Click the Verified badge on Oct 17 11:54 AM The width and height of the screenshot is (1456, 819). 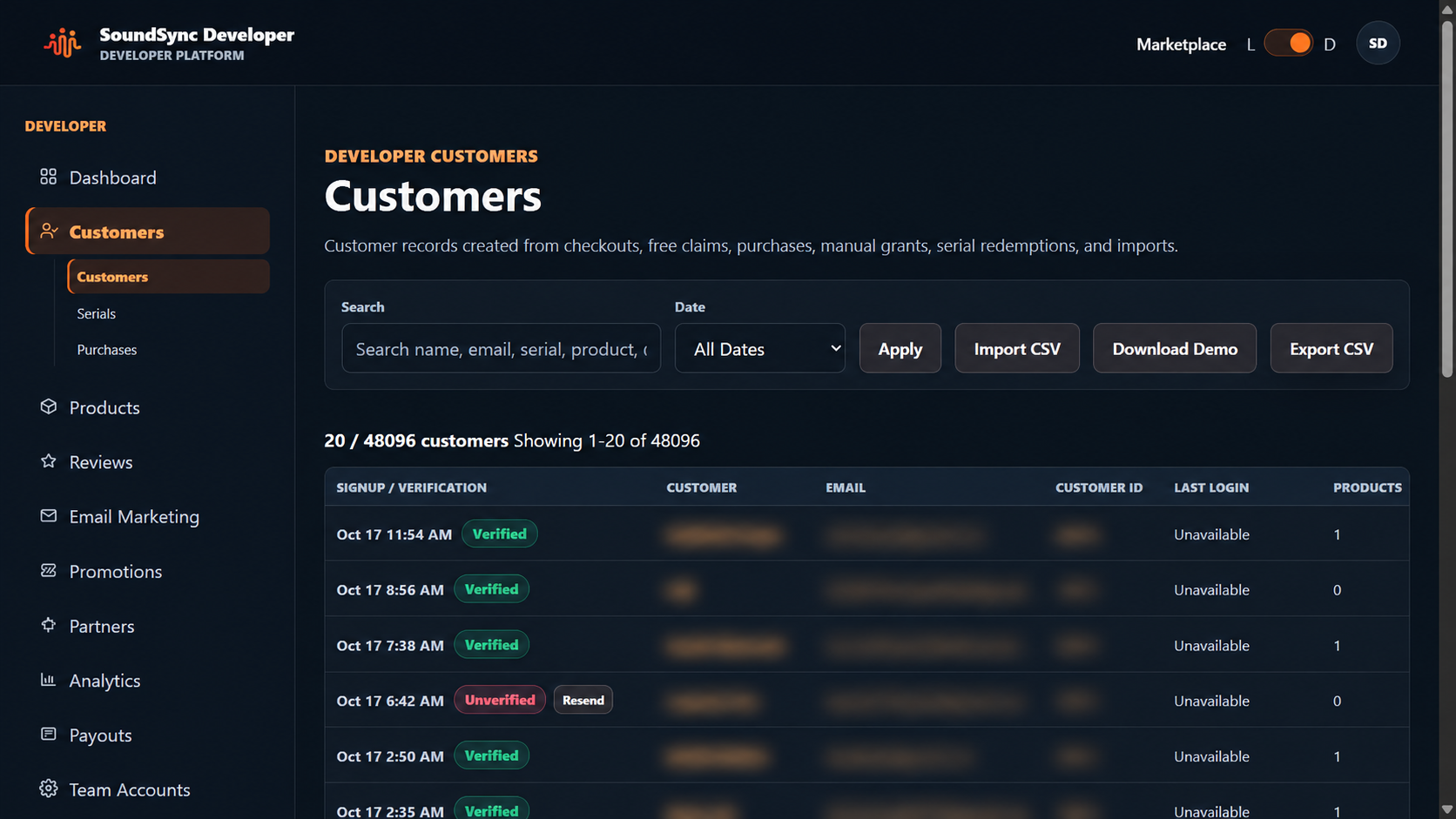(499, 534)
